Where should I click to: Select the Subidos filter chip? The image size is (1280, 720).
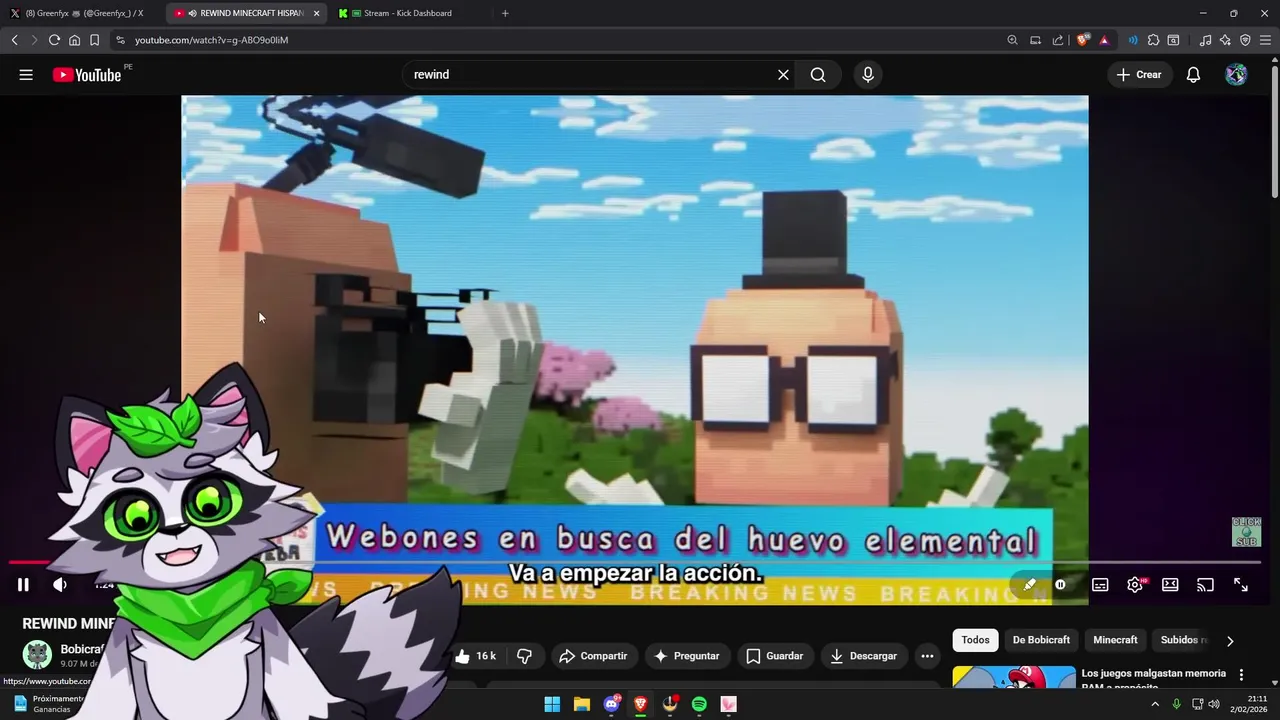(x=1183, y=640)
